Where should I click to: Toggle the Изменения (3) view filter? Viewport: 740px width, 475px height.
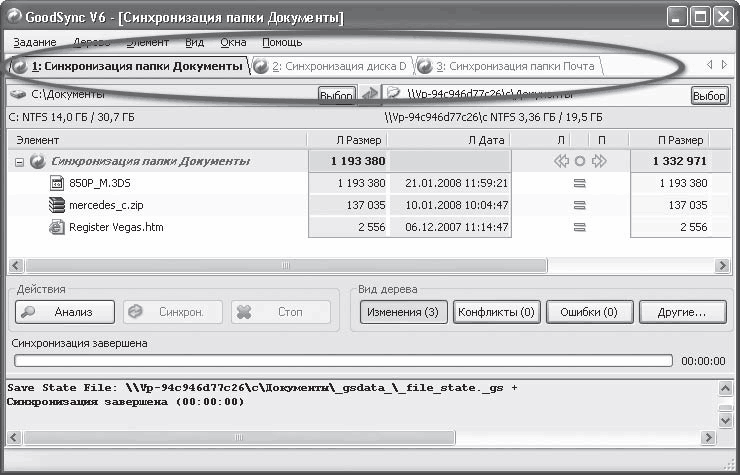pos(404,312)
